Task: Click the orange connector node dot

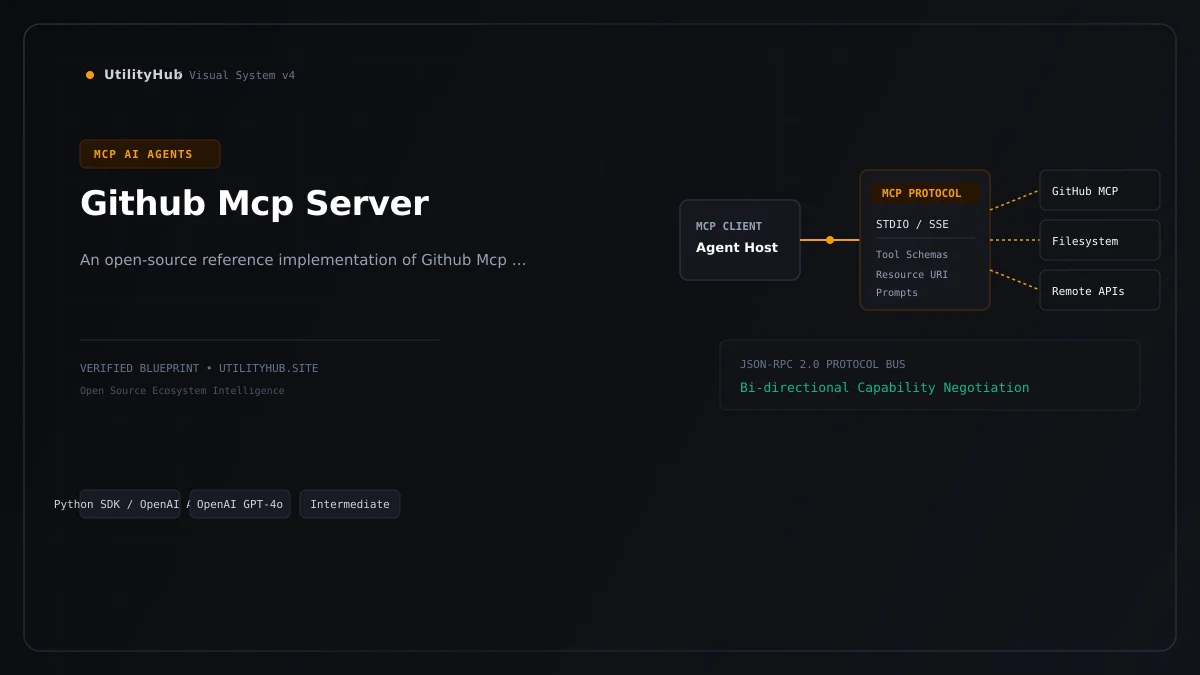Action: tap(830, 240)
